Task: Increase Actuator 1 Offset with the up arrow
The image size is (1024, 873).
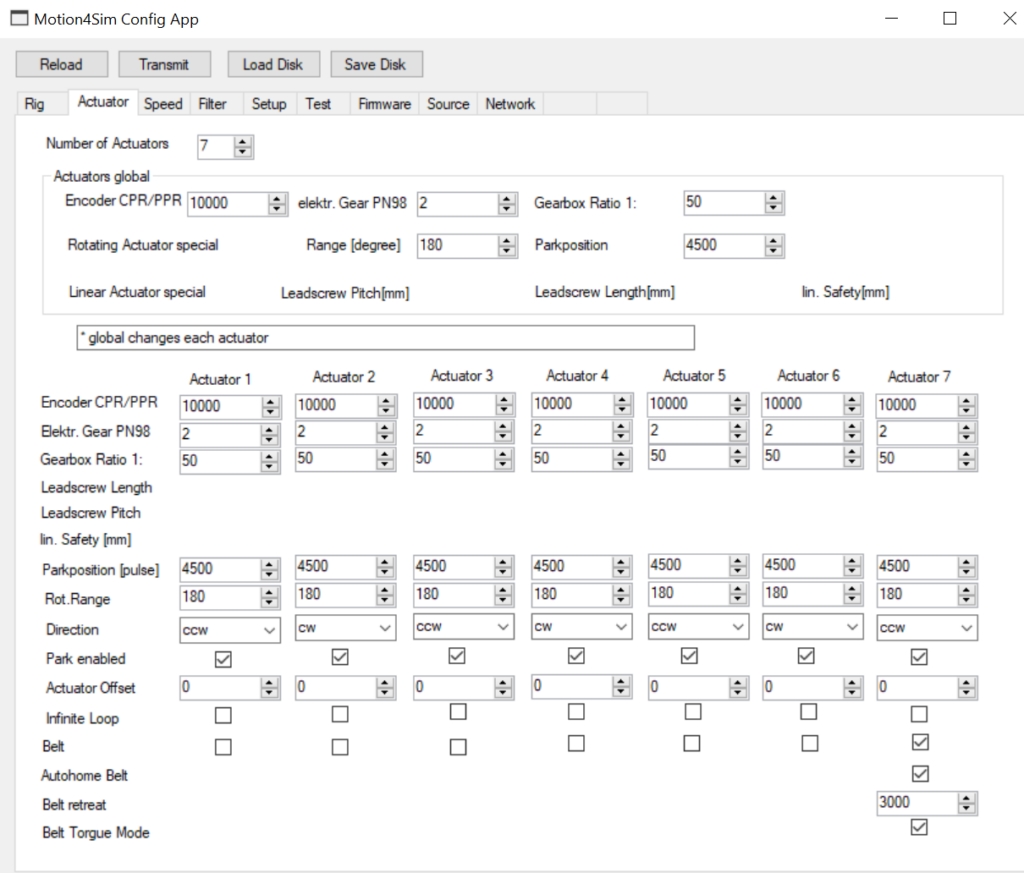Action: click(x=269, y=683)
